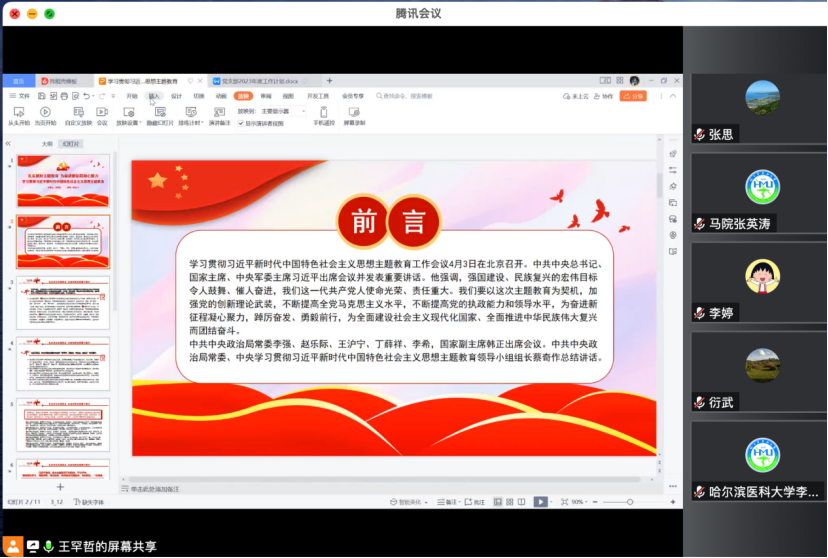Click the 会议 meeting icon in ribbon
Image resolution: width=828 pixels, height=558 pixels.
point(102,112)
